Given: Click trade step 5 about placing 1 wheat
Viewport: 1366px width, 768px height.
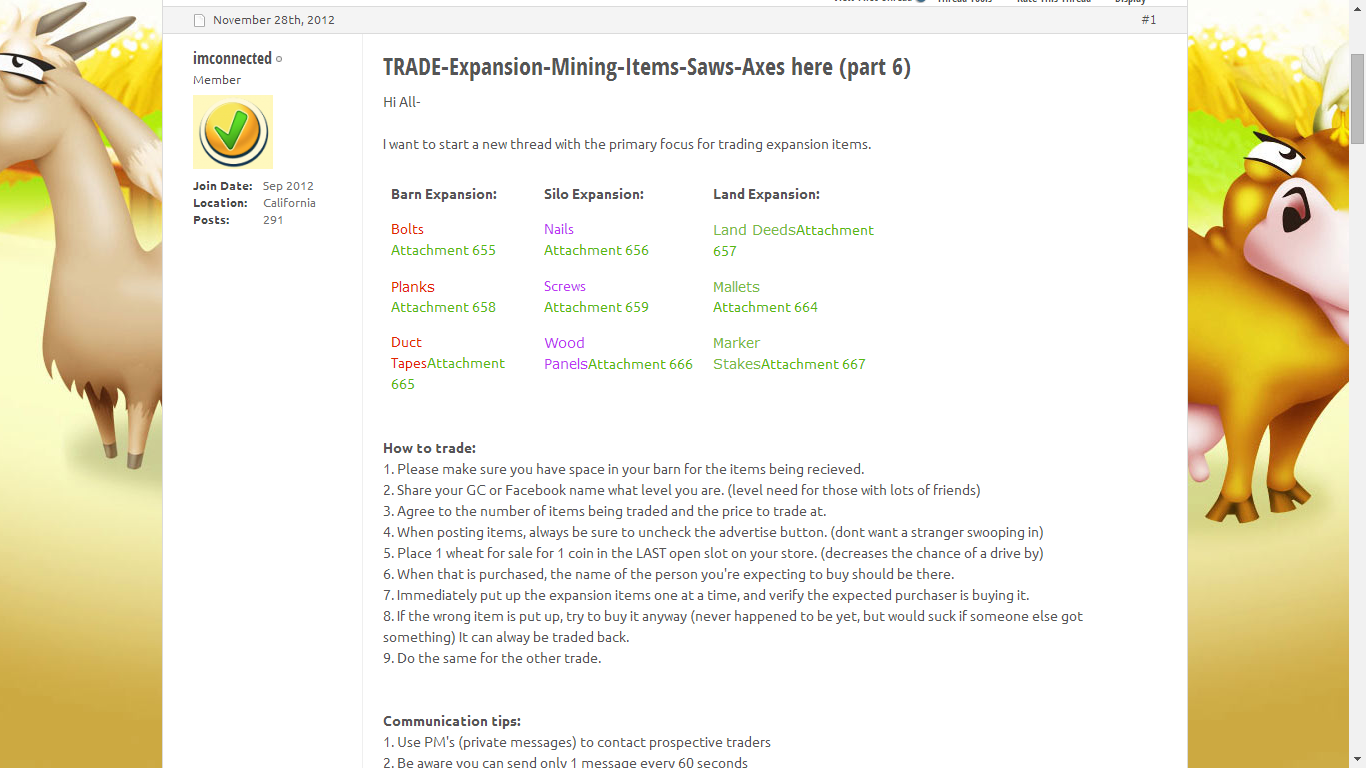Looking at the screenshot, I should click(x=713, y=553).
